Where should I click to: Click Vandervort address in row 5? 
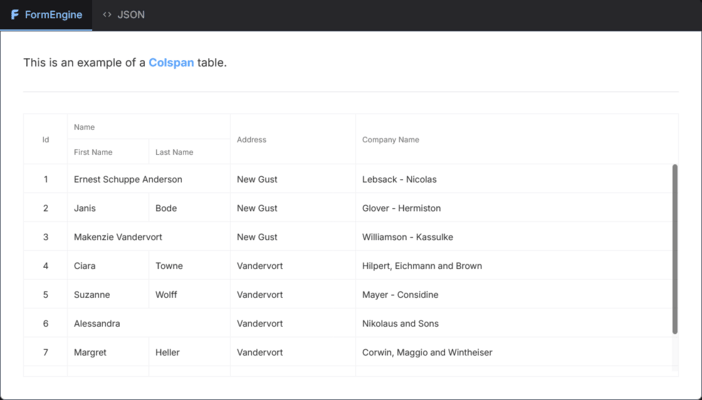[293, 294]
